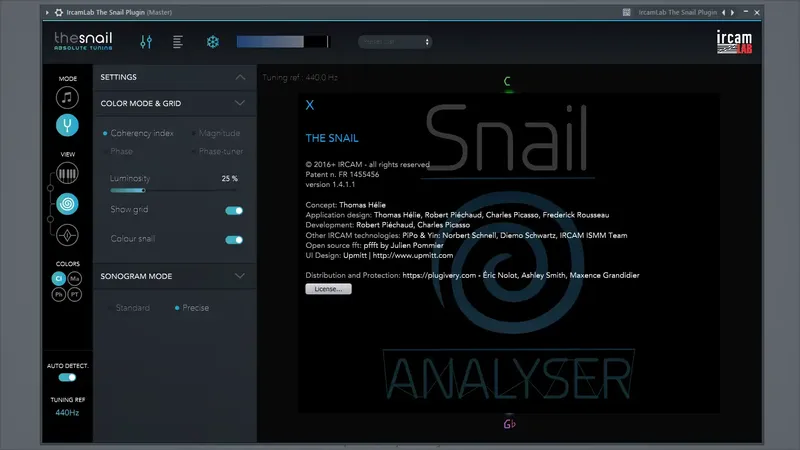Toggle the upper link node between views

51,188
